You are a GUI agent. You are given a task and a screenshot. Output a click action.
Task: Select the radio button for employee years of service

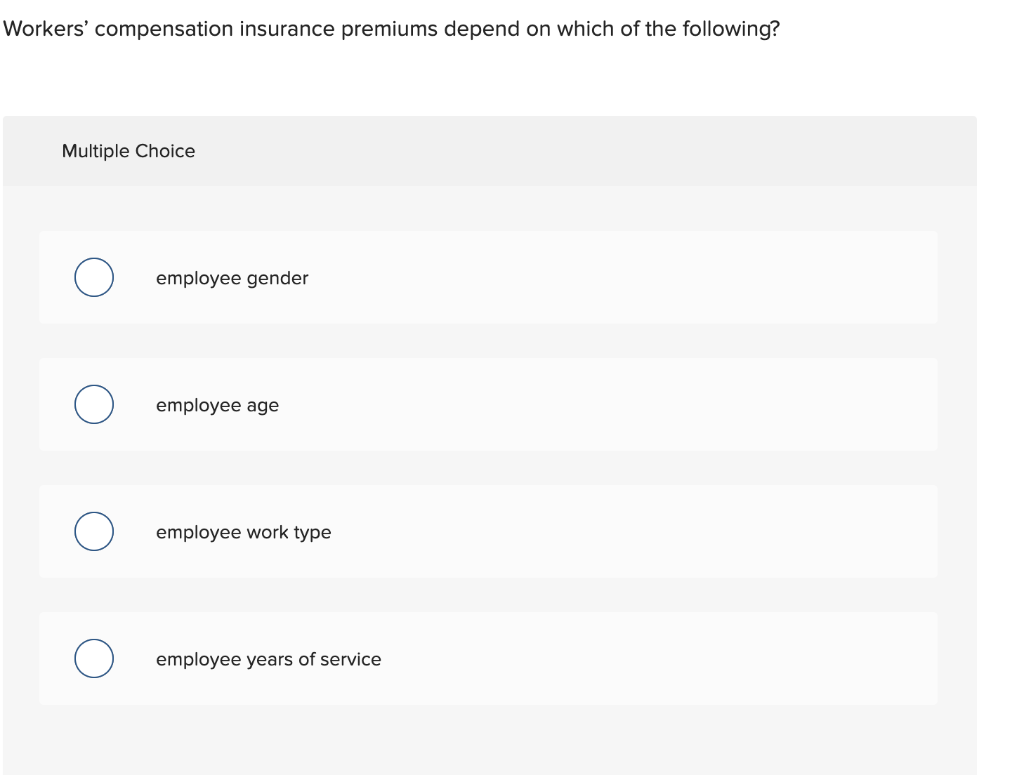coord(93,658)
